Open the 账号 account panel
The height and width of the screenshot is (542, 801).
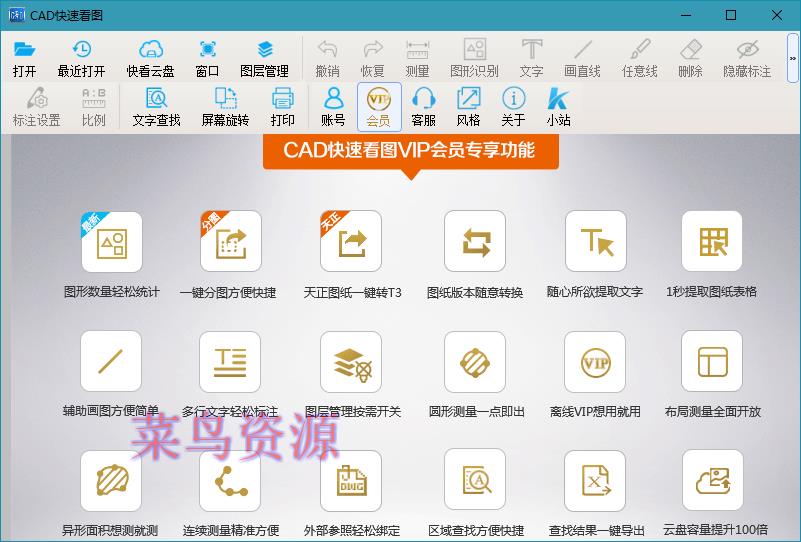coord(334,107)
